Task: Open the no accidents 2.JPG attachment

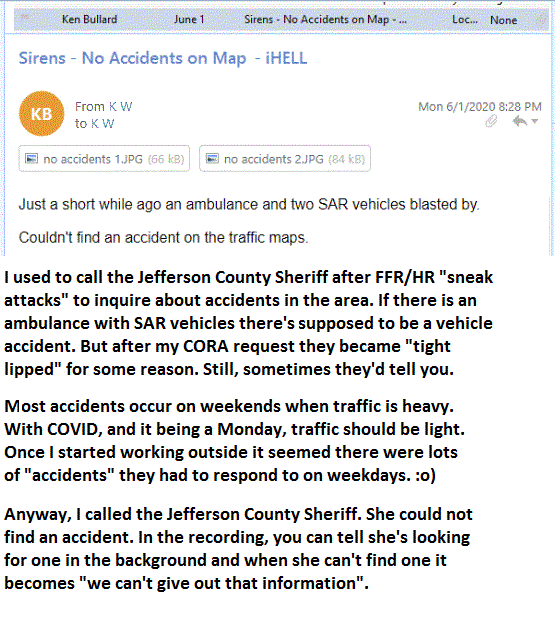Action: tap(285, 158)
